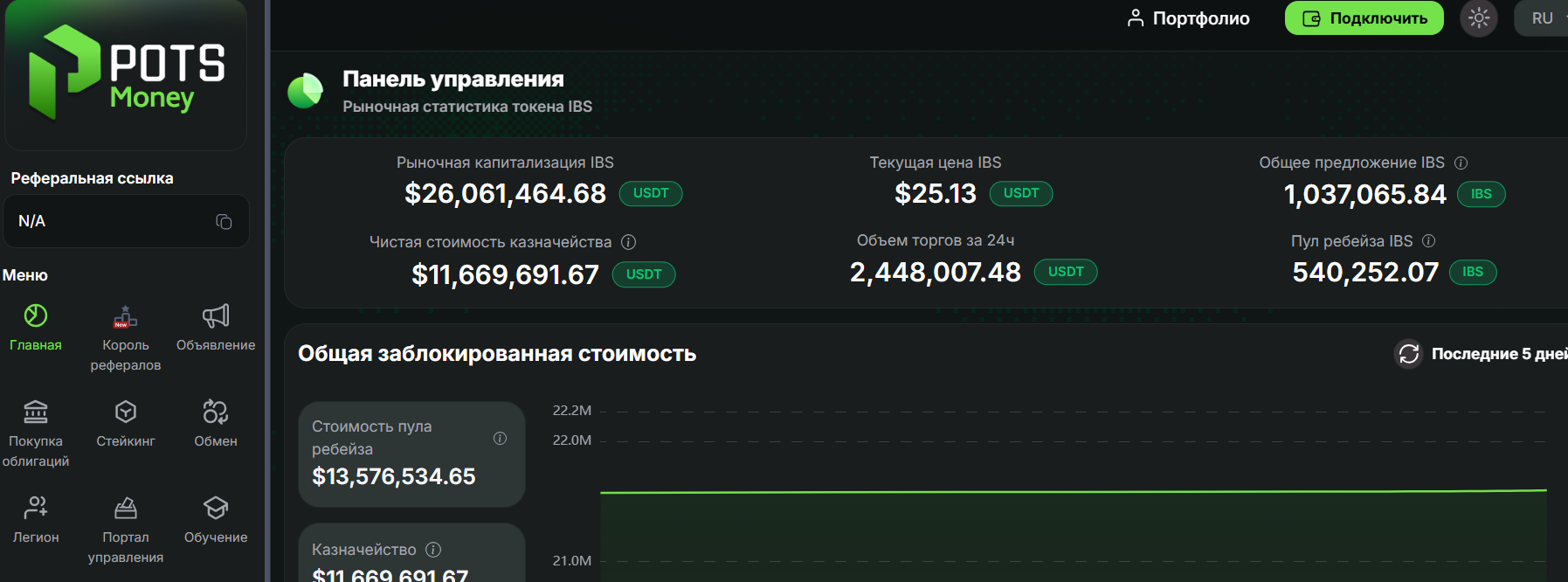Open the Последние 5 дней period selector
1568x582 pixels.
pos(1499,354)
